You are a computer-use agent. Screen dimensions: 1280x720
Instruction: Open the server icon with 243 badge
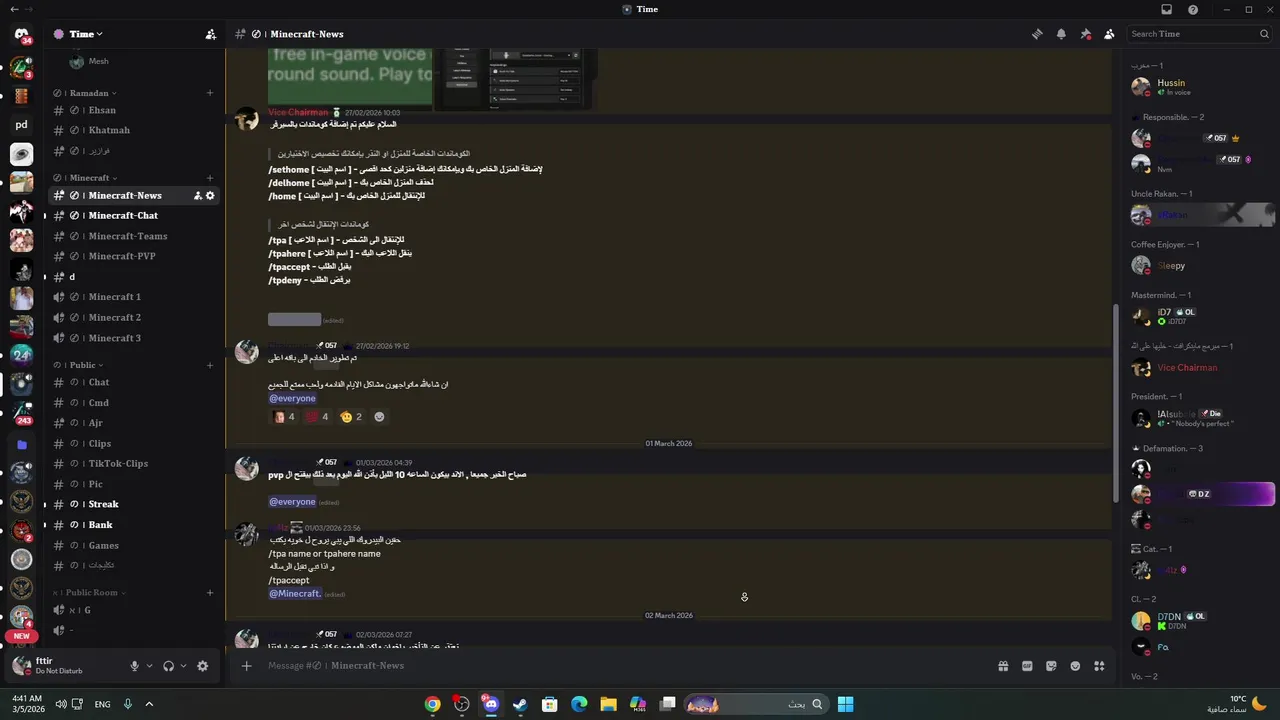[x=21, y=414]
